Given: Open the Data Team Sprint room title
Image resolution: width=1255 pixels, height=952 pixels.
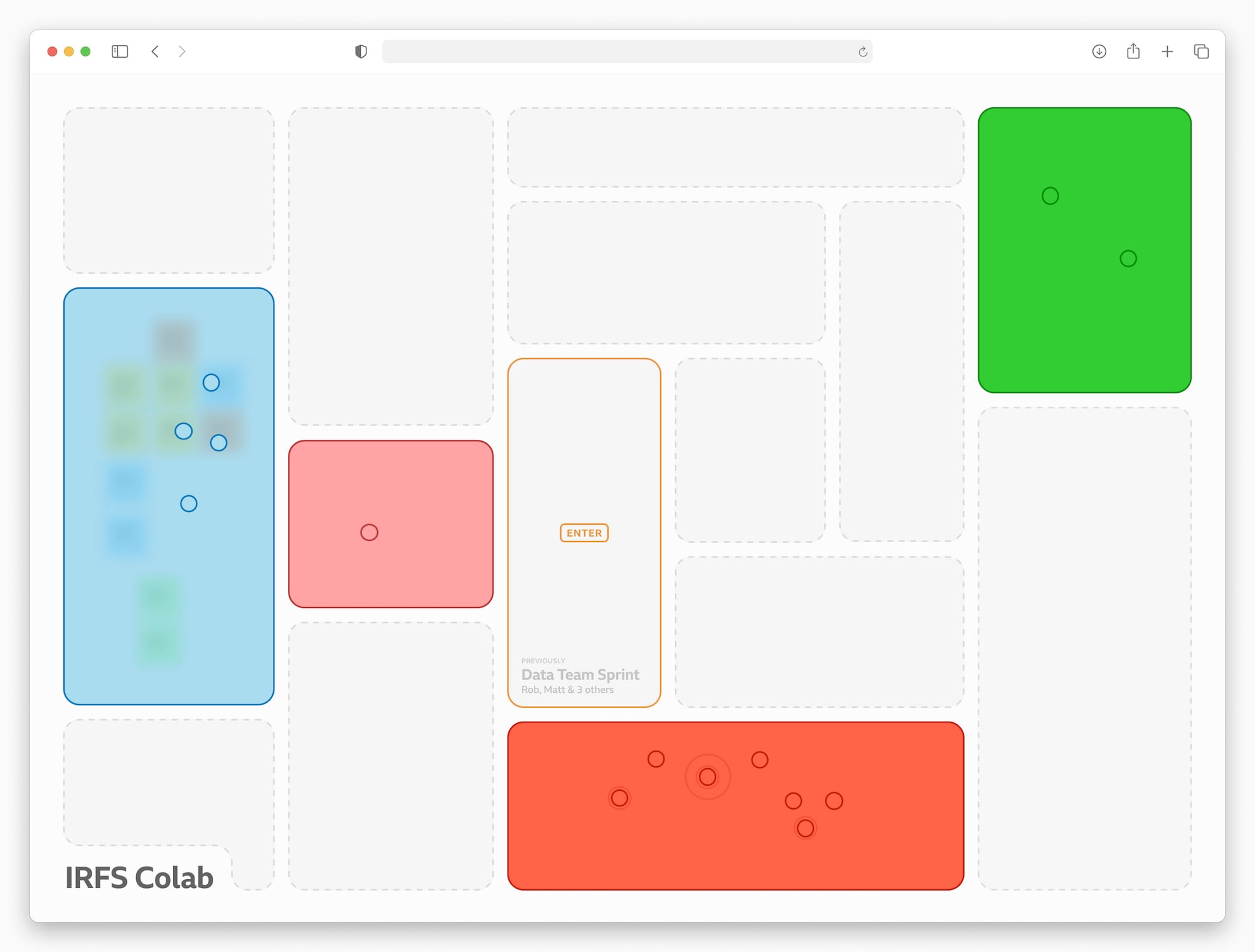Looking at the screenshot, I should [x=580, y=675].
